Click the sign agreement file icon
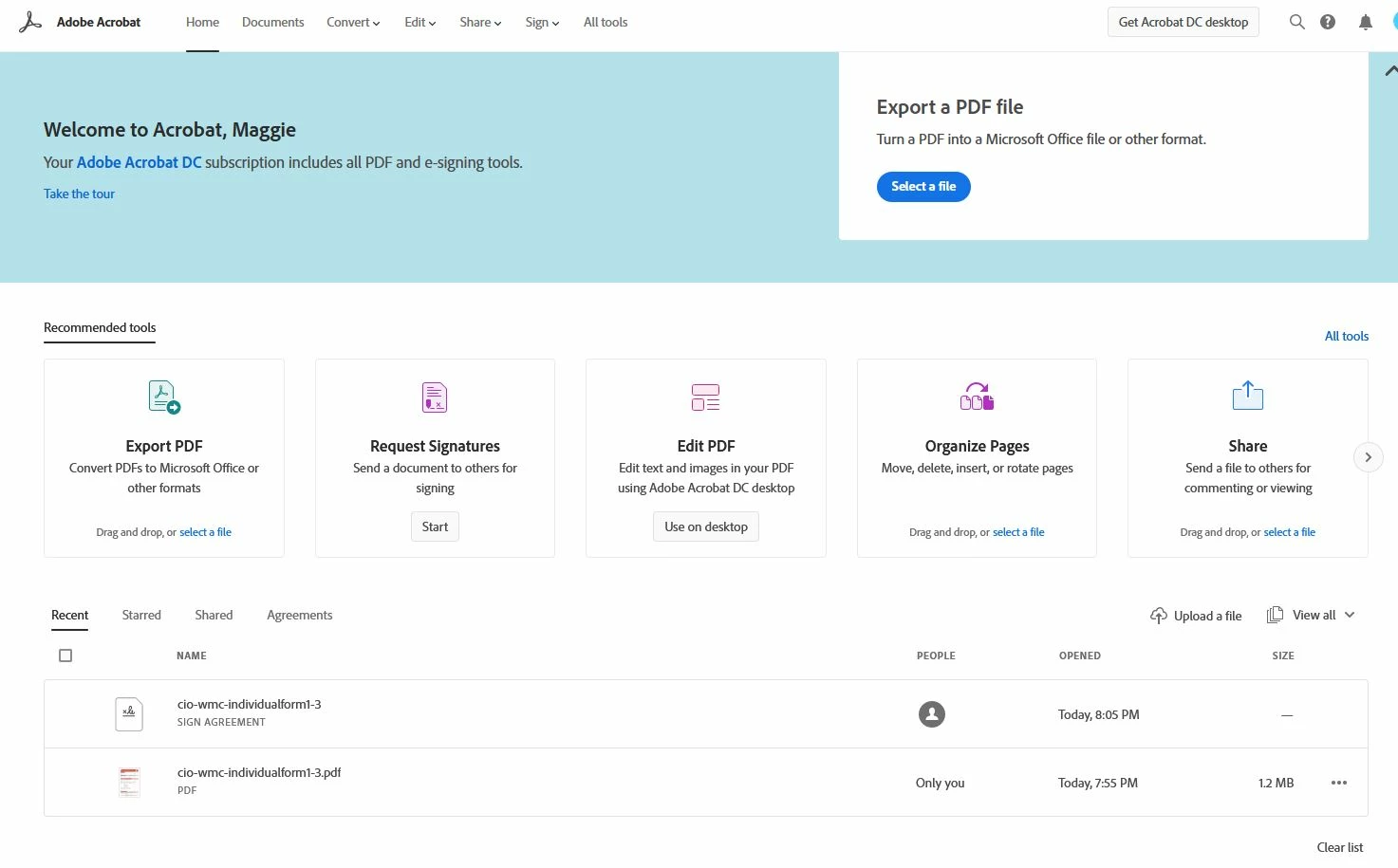 pyautogui.click(x=129, y=713)
